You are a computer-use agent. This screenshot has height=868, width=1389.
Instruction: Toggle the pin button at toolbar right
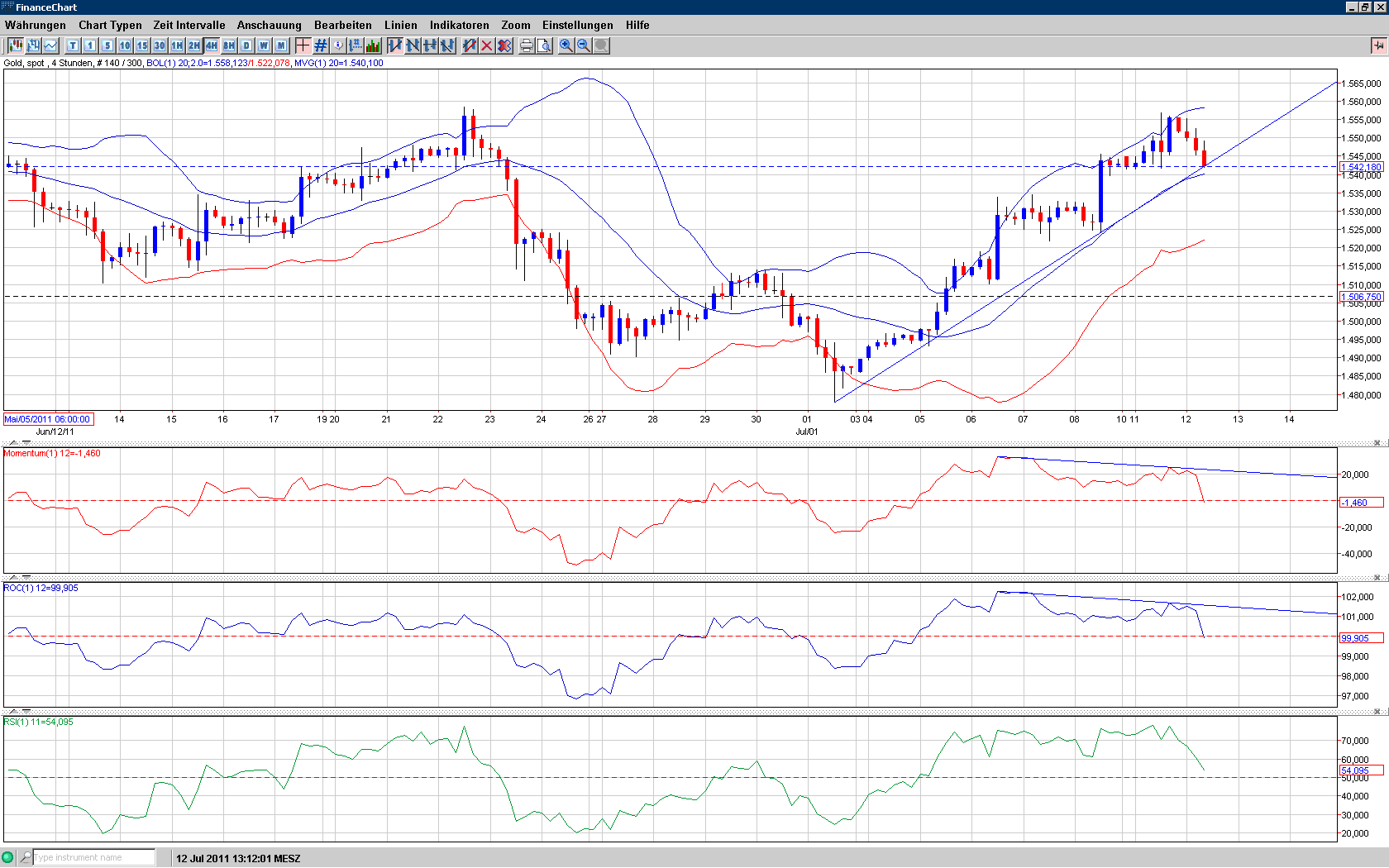click(x=1378, y=45)
